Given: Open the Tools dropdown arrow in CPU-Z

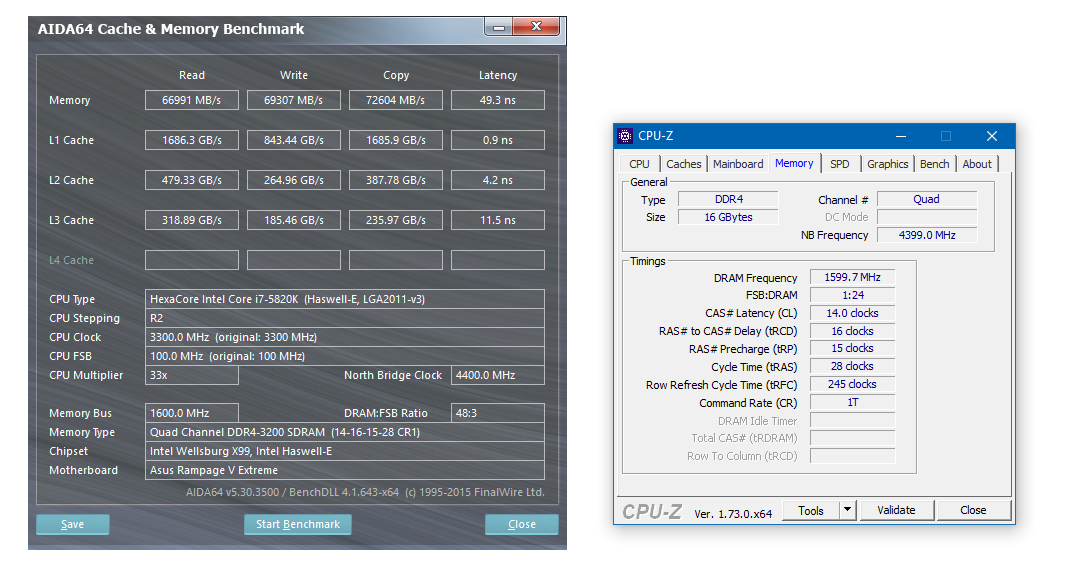Looking at the screenshot, I should [x=847, y=510].
